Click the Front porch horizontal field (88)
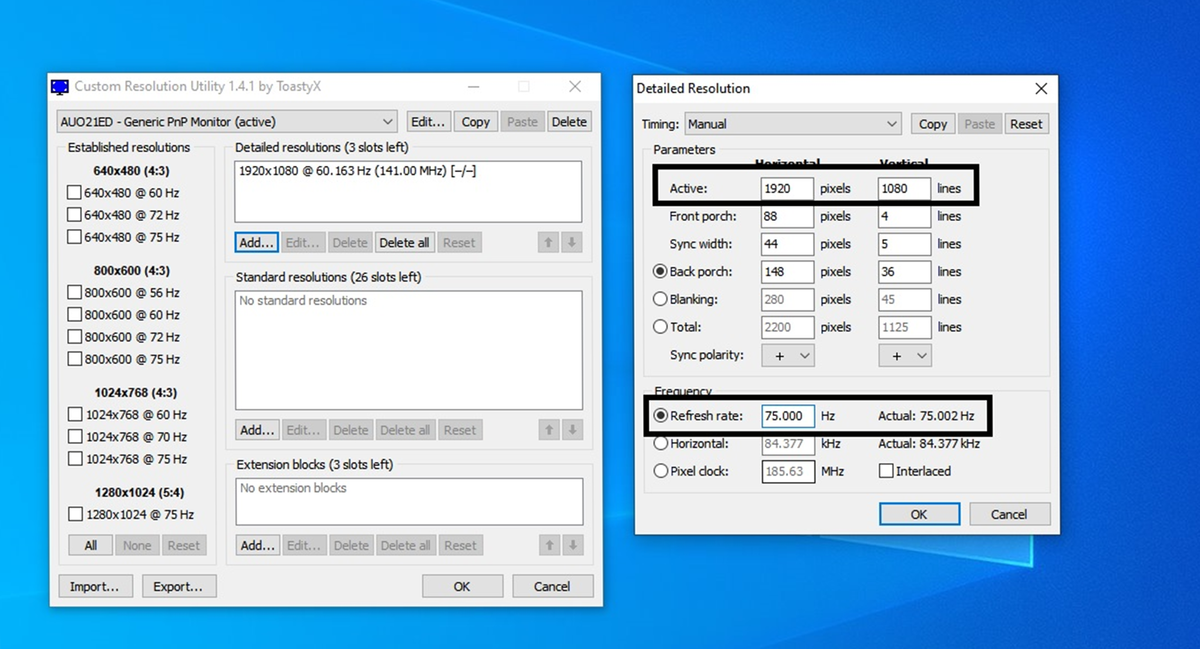 click(x=788, y=216)
